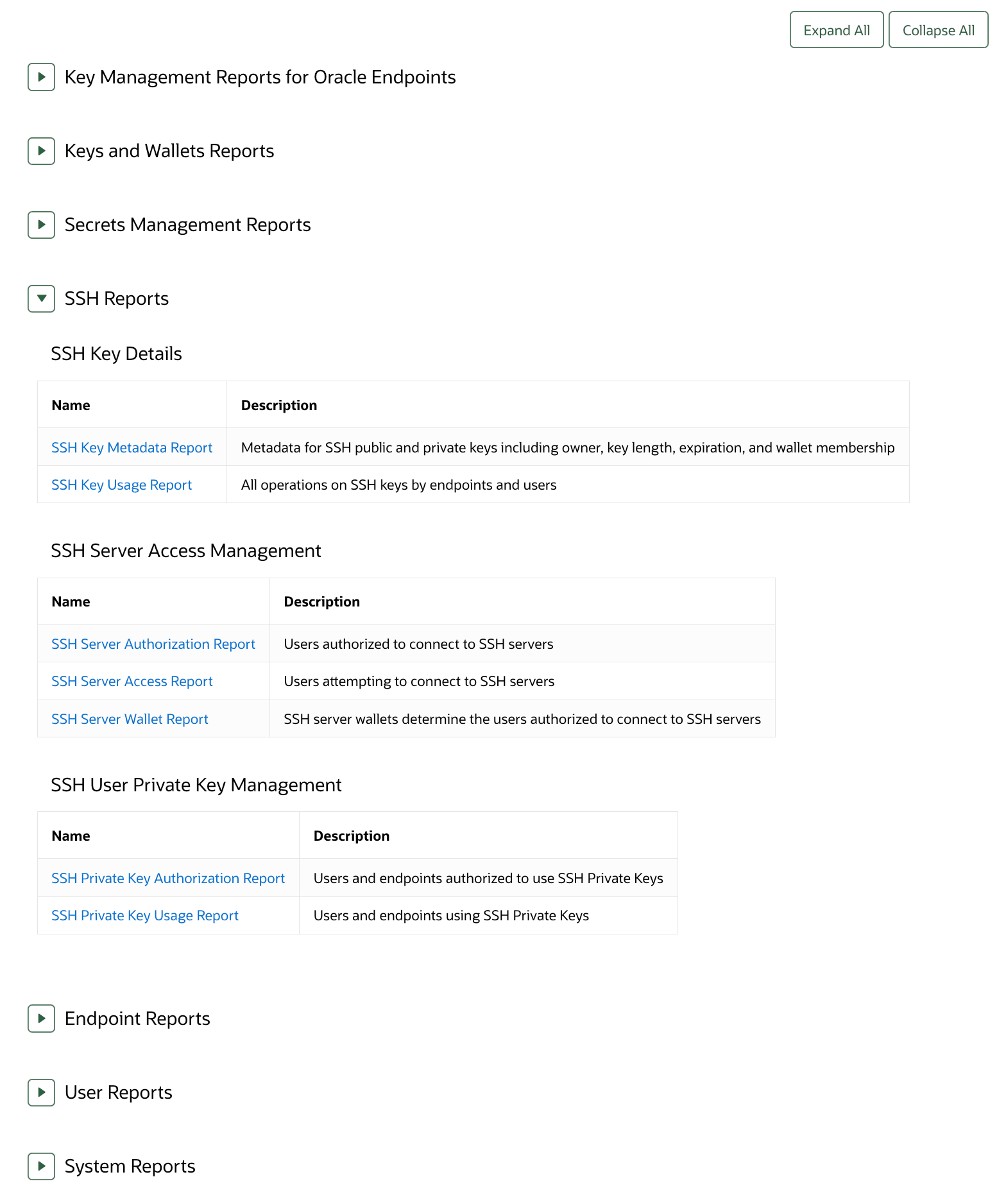Expand the Secrets Management Reports section
The image size is (1006, 1204).
[x=41, y=225]
